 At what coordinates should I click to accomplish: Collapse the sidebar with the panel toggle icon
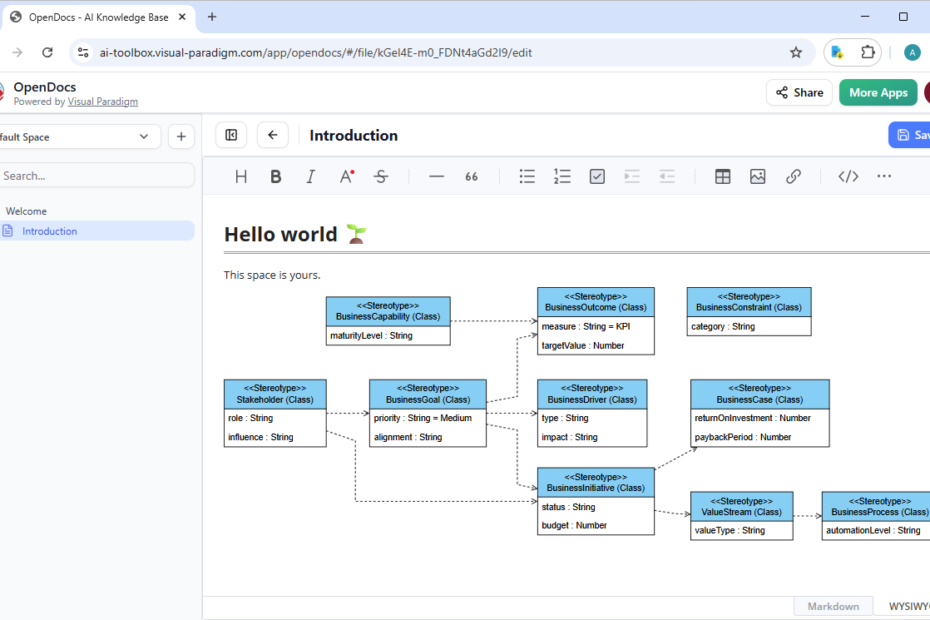(x=231, y=135)
